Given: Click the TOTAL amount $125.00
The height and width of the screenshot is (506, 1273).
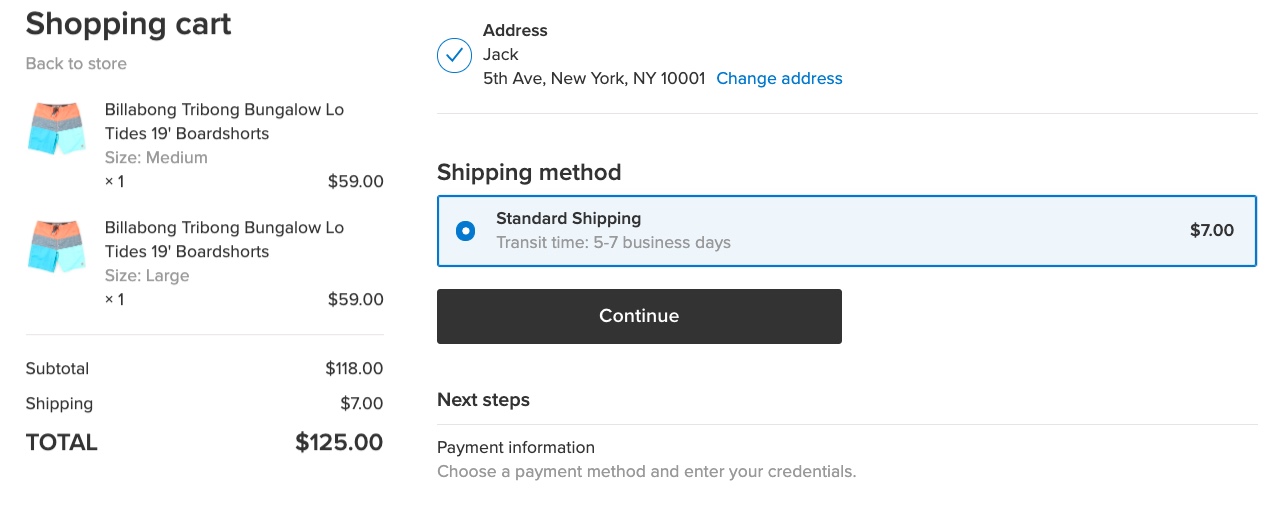Looking at the screenshot, I should click(339, 442).
